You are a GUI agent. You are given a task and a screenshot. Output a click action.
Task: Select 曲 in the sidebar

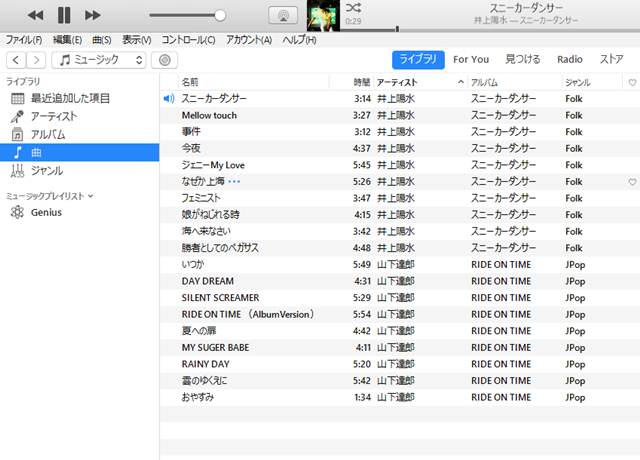pyautogui.click(x=80, y=152)
